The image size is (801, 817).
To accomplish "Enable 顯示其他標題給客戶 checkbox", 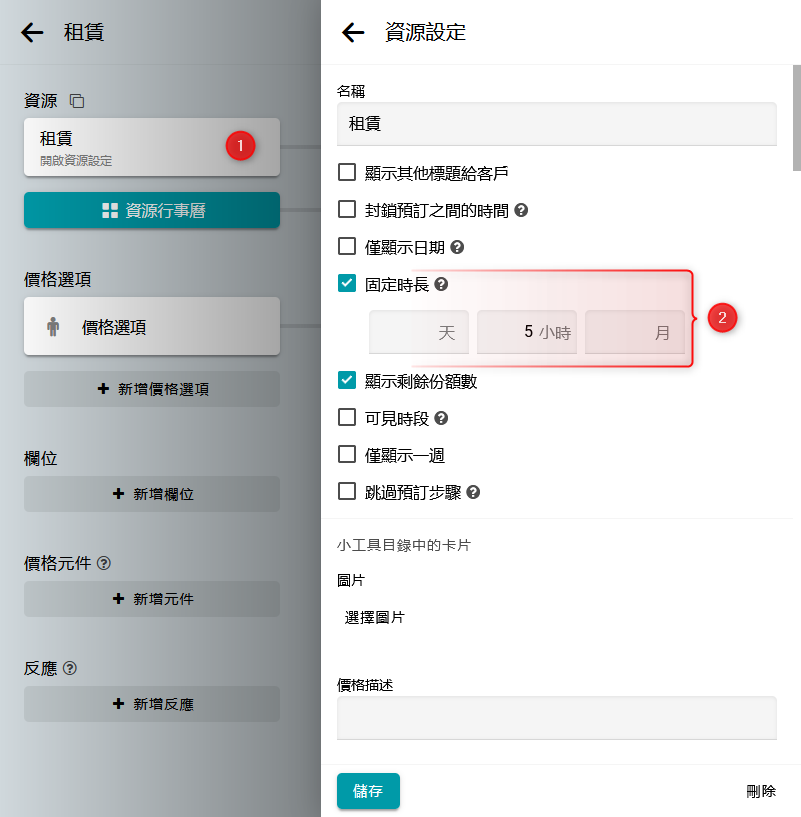I will [347, 172].
